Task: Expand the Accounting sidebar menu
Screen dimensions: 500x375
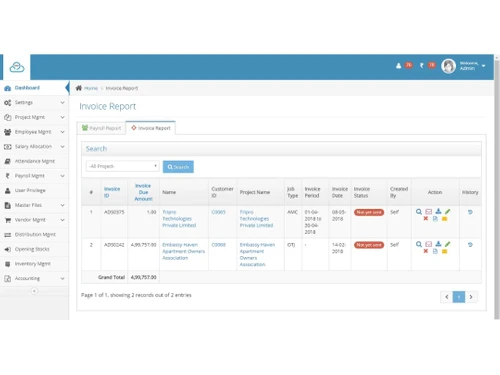Action: pyautogui.click(x=34, y=279)
